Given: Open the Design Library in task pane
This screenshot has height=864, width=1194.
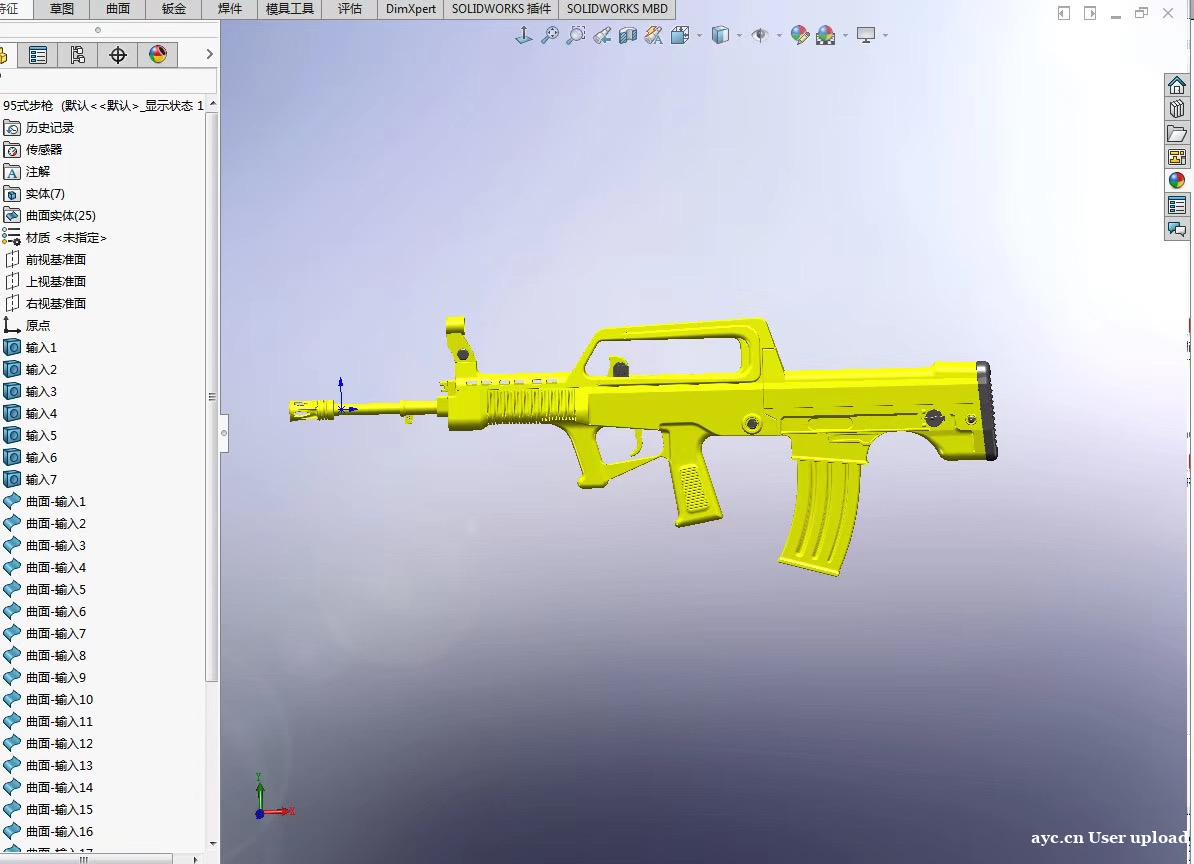Looking at the screenshot, I should pyautogui.click(x=1177, y=109).
